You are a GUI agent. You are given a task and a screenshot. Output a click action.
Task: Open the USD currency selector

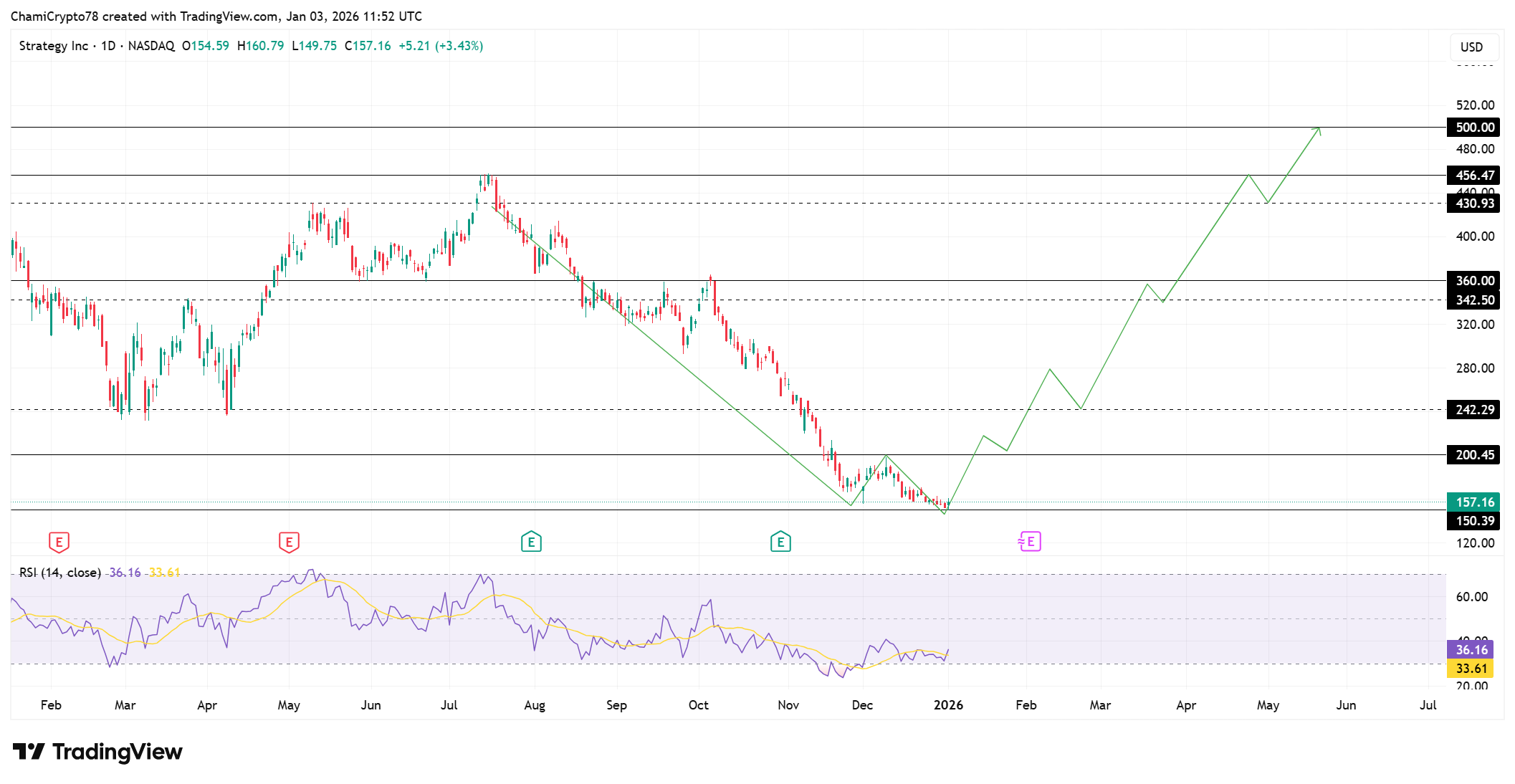(x=1471, y=47)
